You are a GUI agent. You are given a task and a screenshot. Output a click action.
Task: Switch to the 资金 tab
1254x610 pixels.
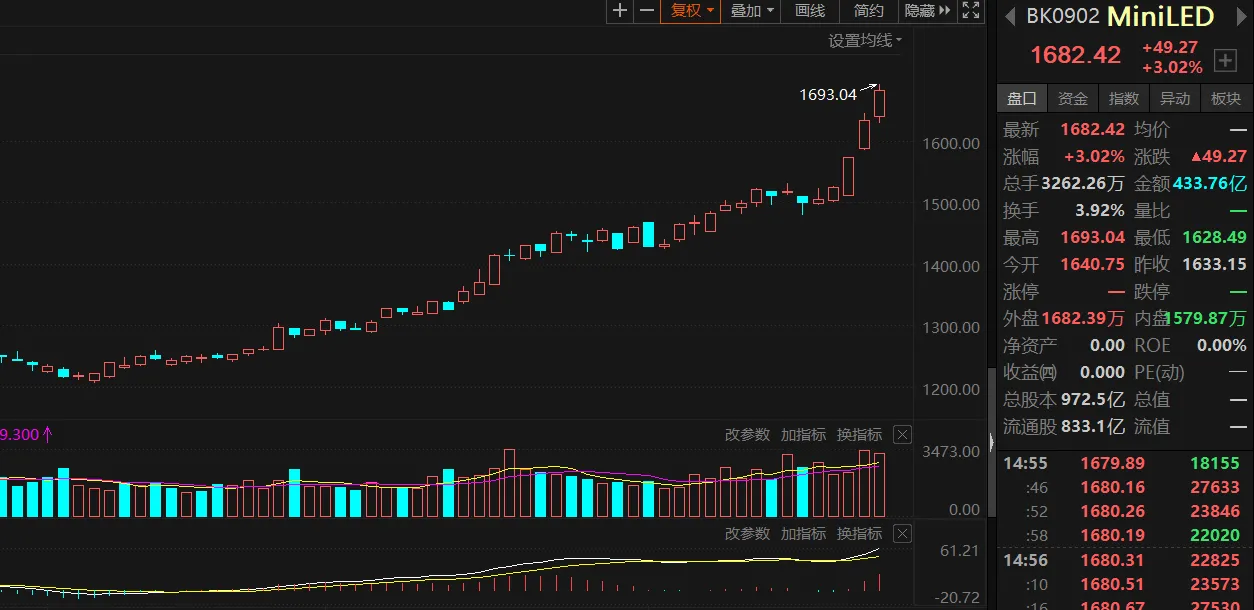pyautogui.click(x=1073, y=98)
